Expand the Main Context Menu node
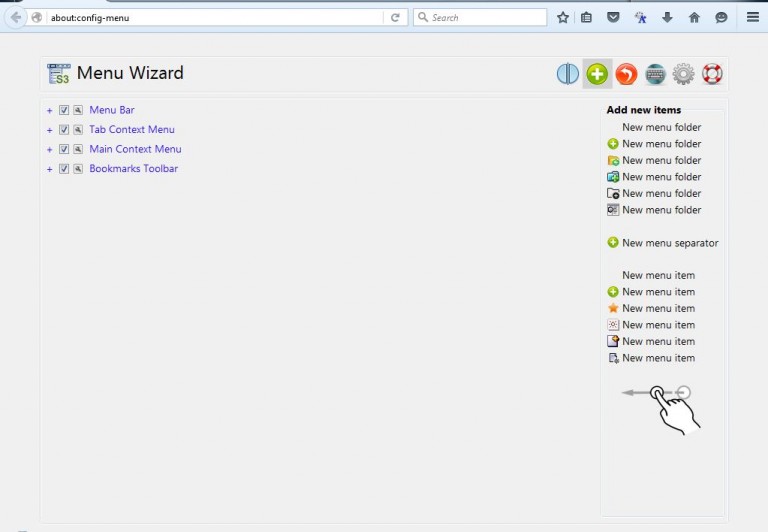 49,150
